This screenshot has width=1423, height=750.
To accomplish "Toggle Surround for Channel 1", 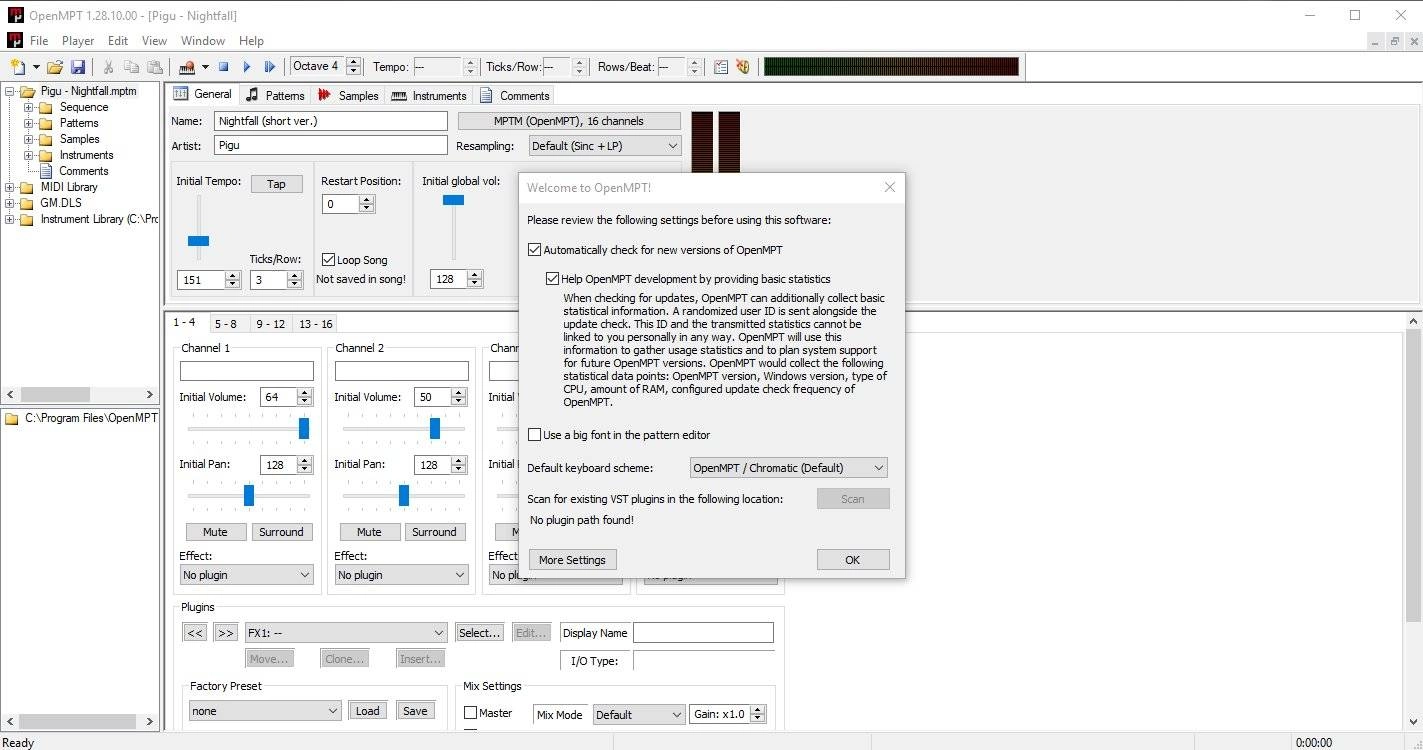I will click(x=281, y=532).
